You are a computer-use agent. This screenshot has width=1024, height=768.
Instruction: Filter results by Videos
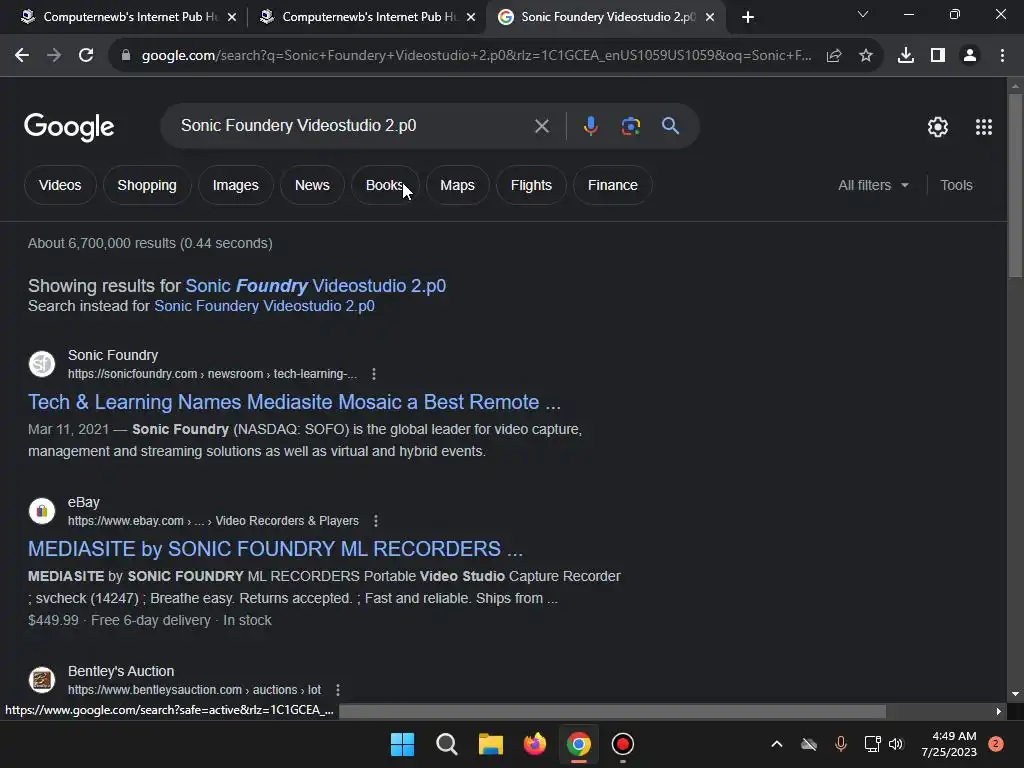point(60,185)
